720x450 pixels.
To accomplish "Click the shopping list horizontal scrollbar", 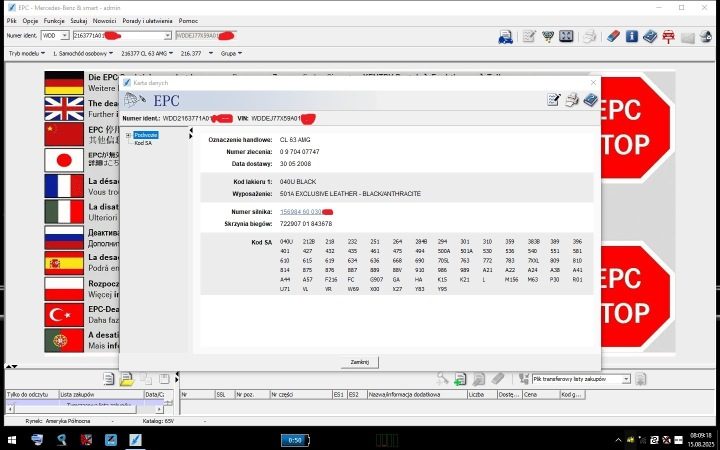I will [x=85, y=409].
